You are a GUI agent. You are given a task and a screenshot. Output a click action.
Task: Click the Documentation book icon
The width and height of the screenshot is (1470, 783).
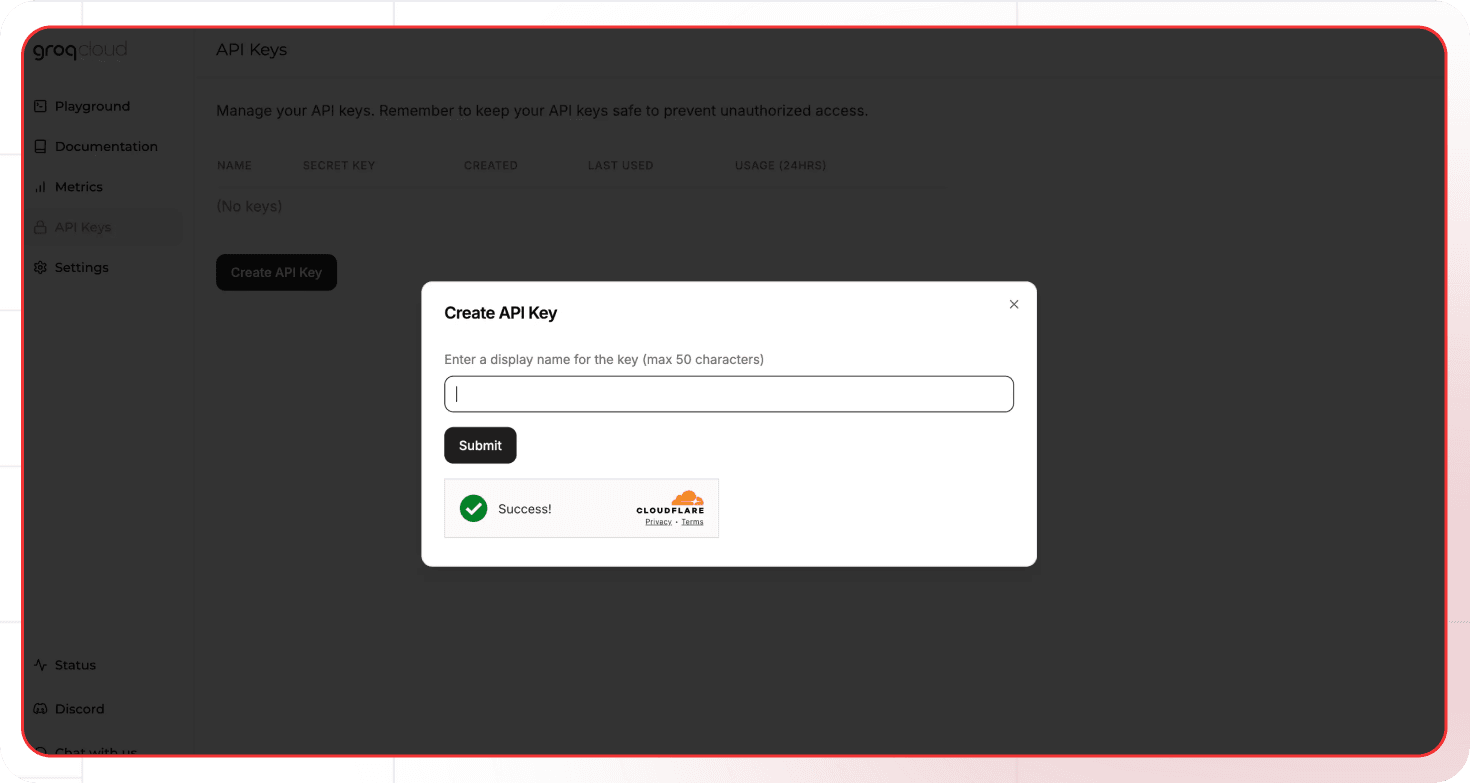41,147
